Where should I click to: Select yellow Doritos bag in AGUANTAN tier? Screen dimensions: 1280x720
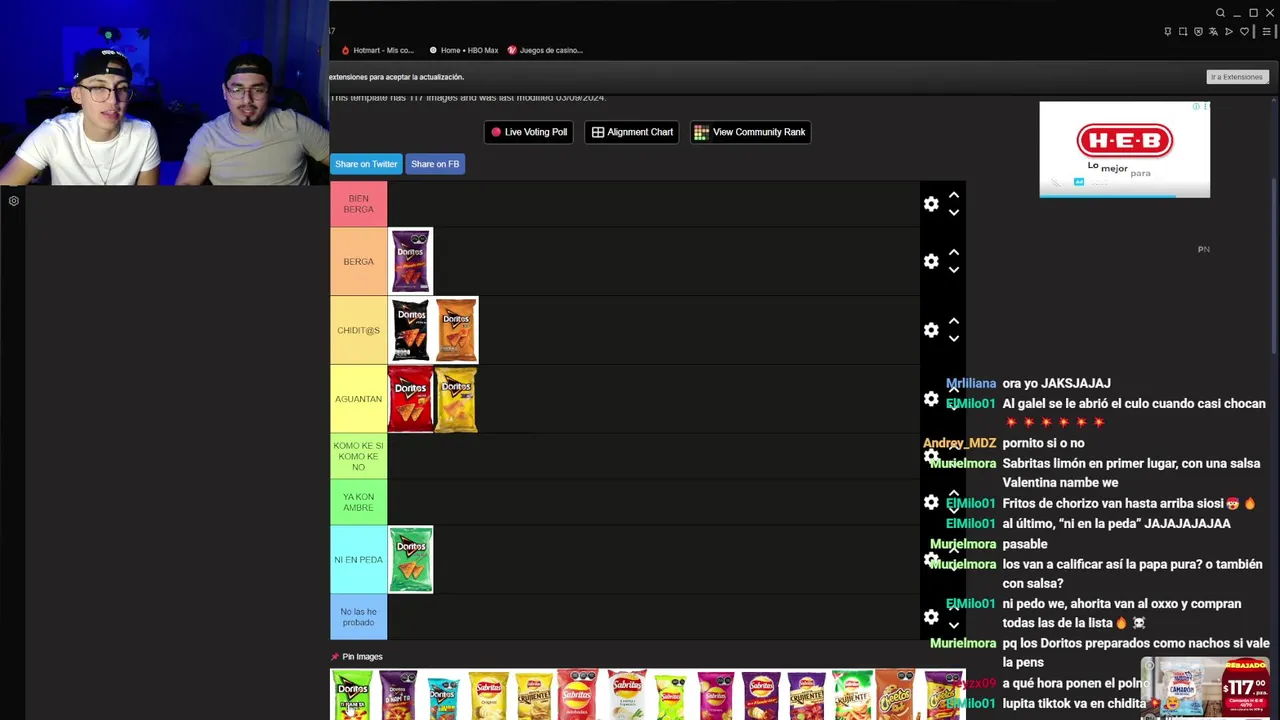pos(456,399)
